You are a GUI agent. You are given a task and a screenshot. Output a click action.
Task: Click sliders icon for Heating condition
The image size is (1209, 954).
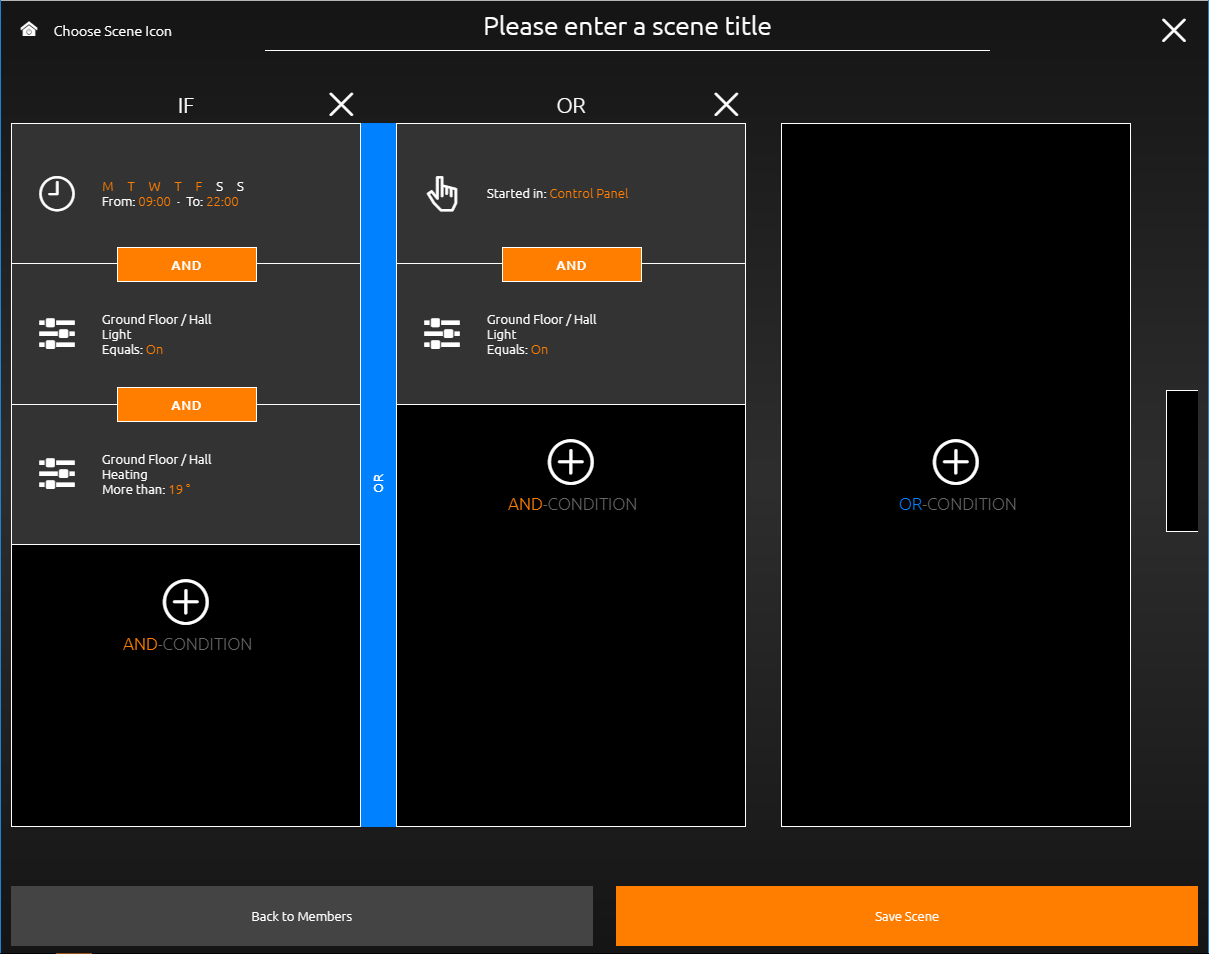pos(57,473)
